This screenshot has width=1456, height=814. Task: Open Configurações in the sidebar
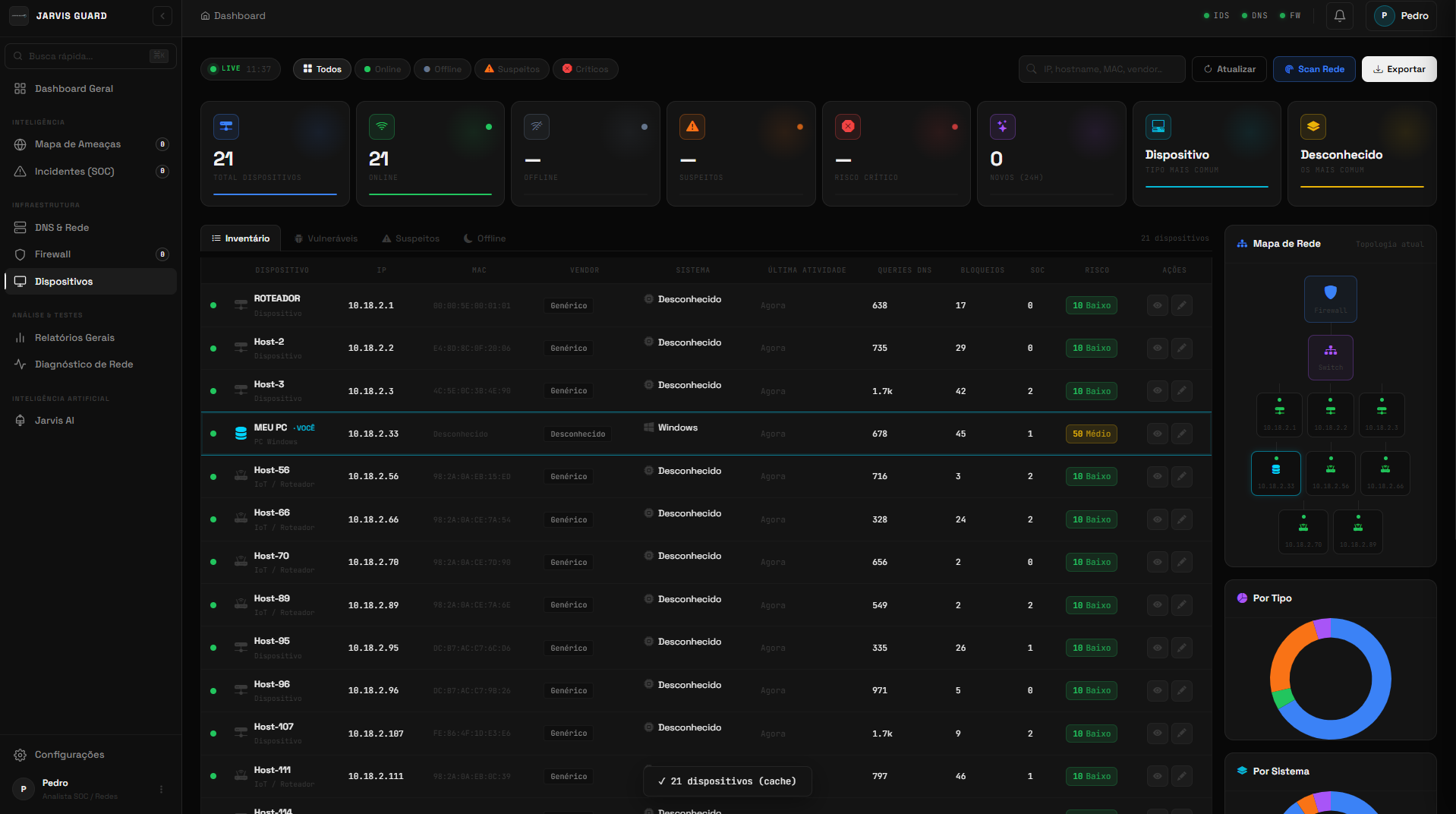tap(69, 755)
